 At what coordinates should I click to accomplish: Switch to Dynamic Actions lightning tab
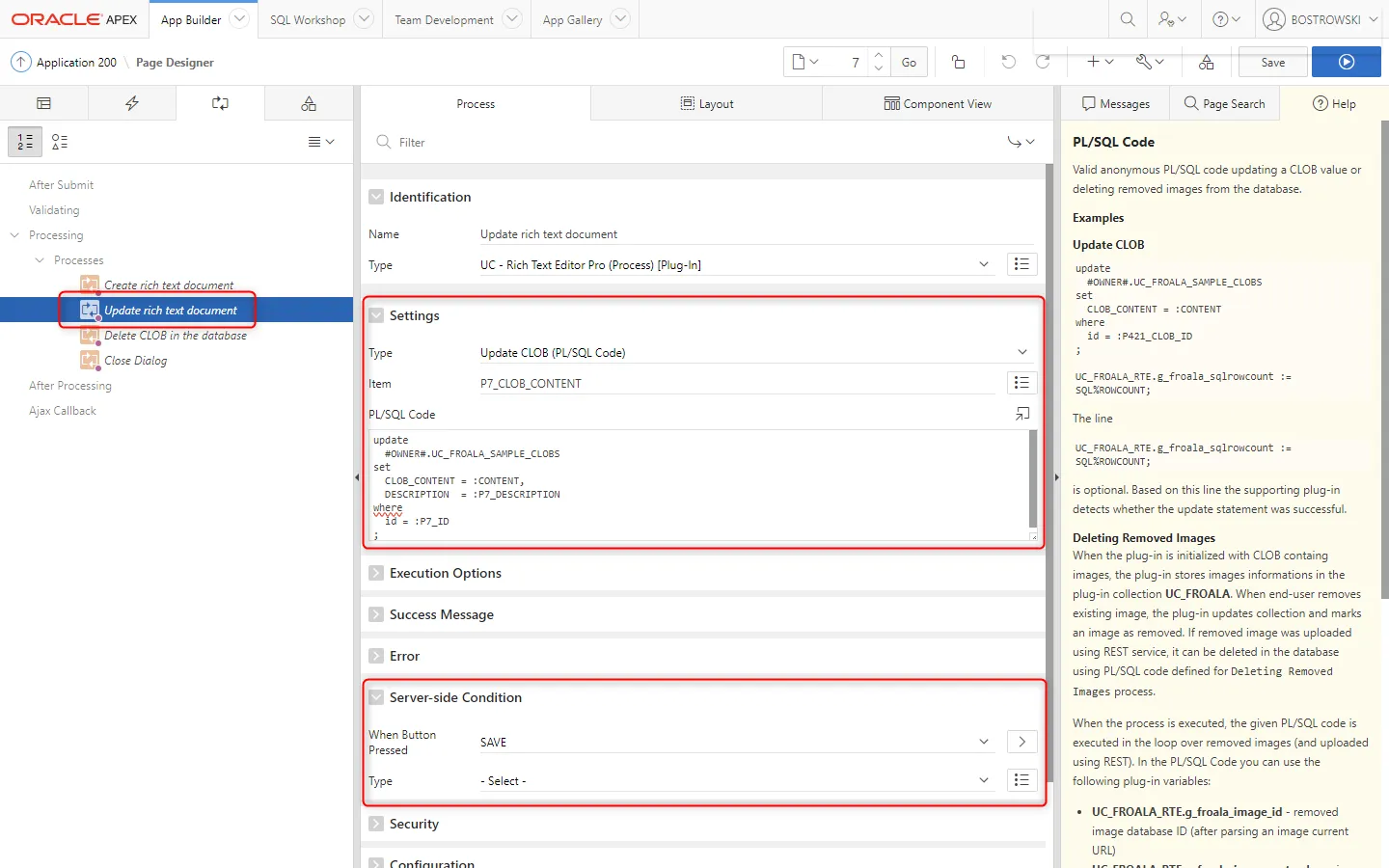coord(132,103)
